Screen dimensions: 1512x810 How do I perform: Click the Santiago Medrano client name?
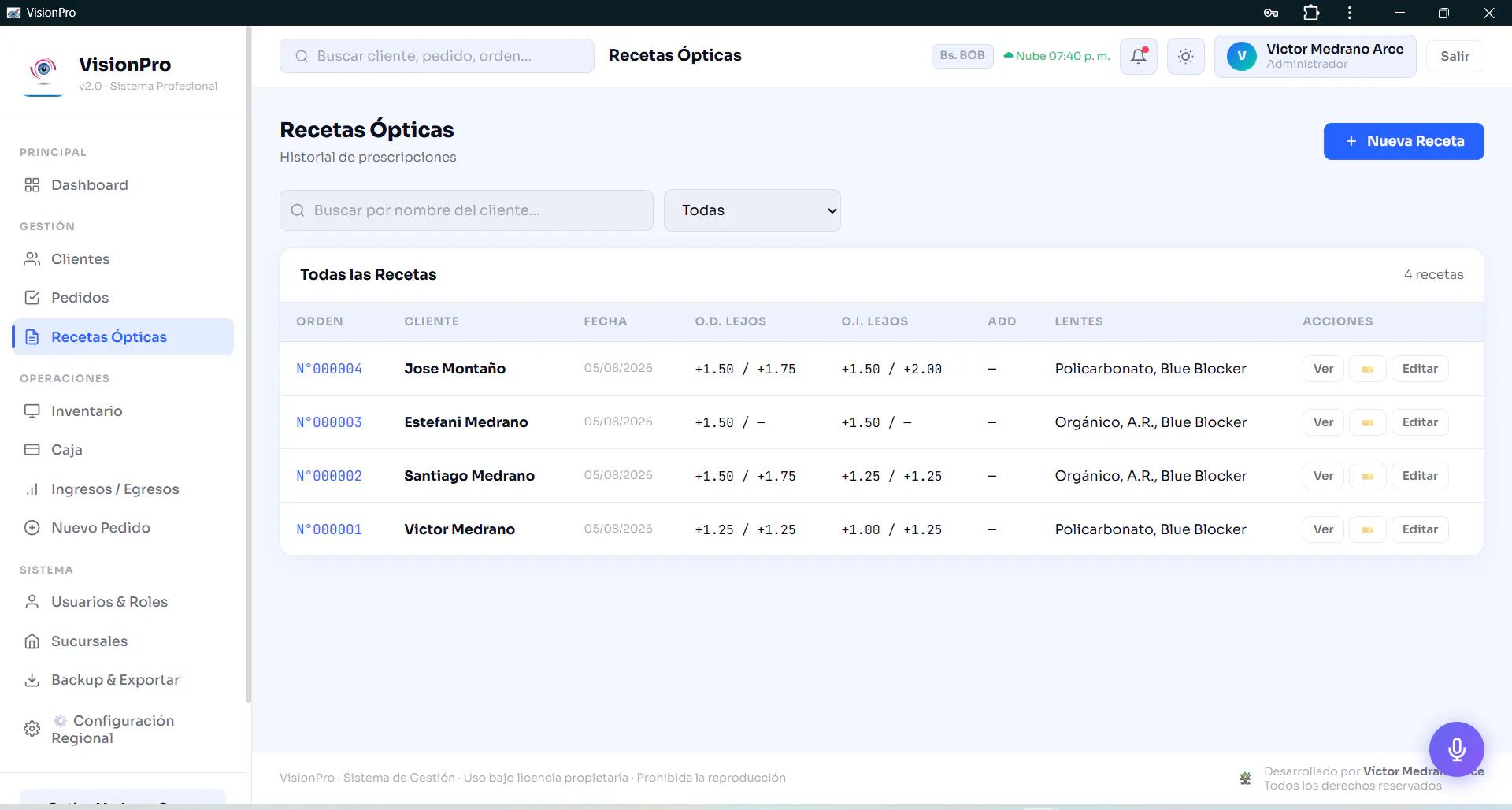469,476
